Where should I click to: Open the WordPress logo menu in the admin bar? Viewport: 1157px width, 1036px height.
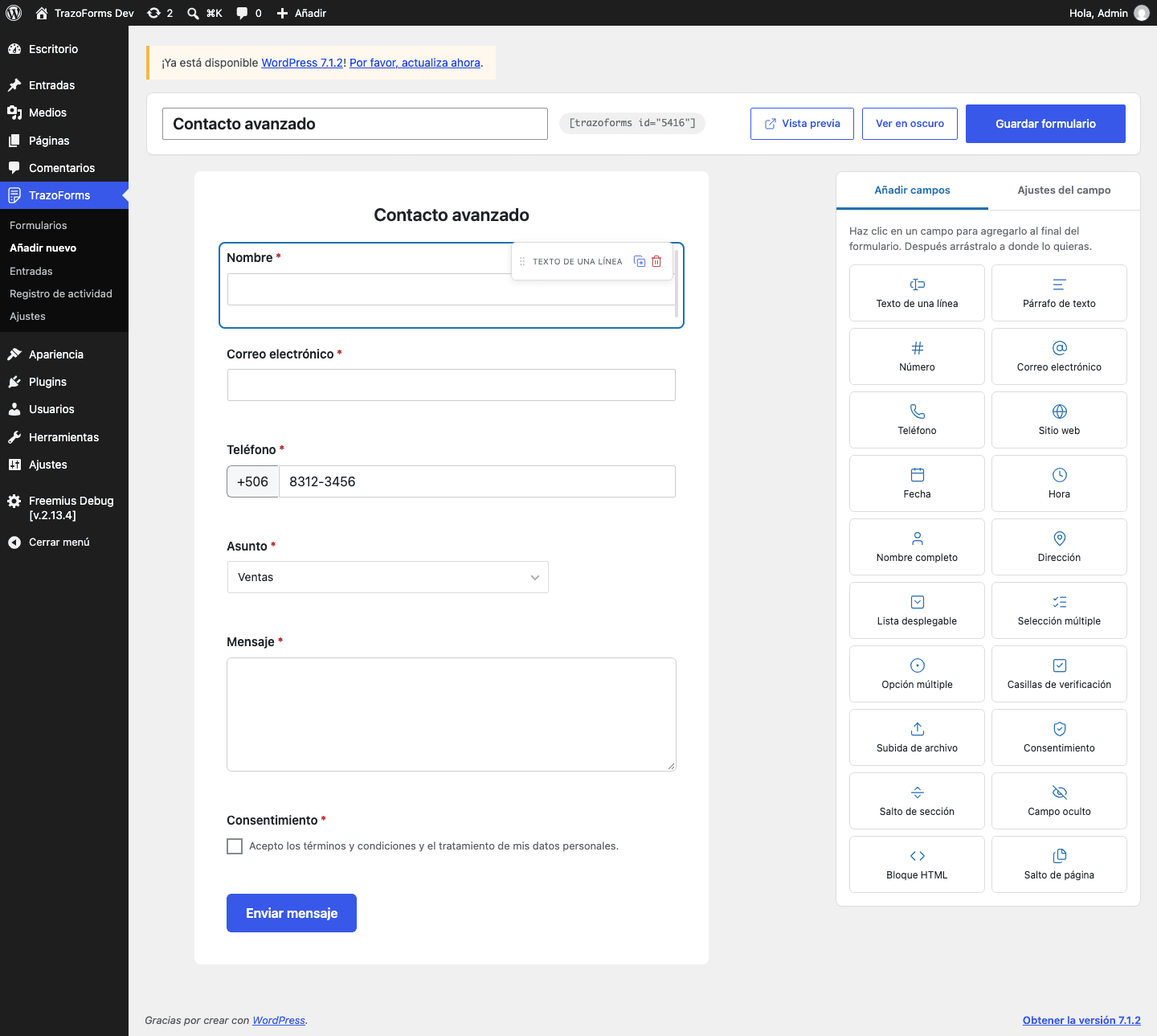14,13
